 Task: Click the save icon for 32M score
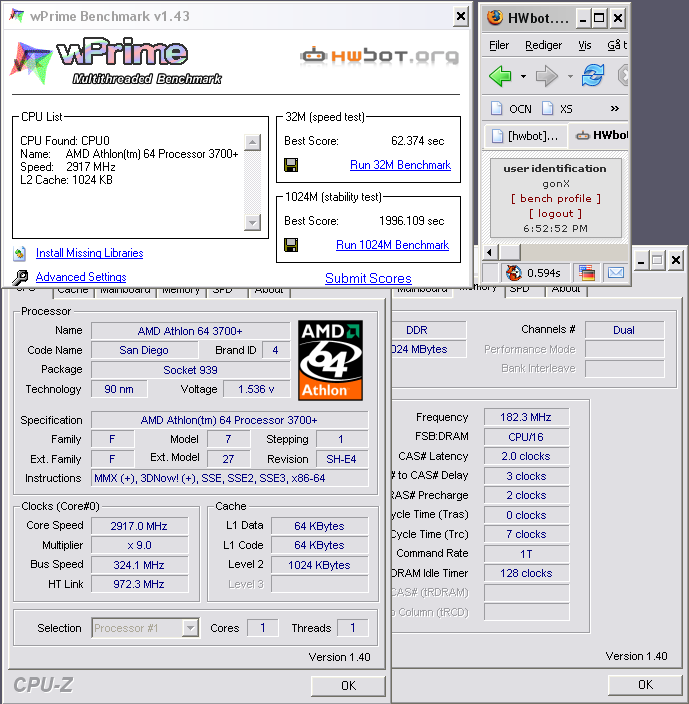[291, 165]
